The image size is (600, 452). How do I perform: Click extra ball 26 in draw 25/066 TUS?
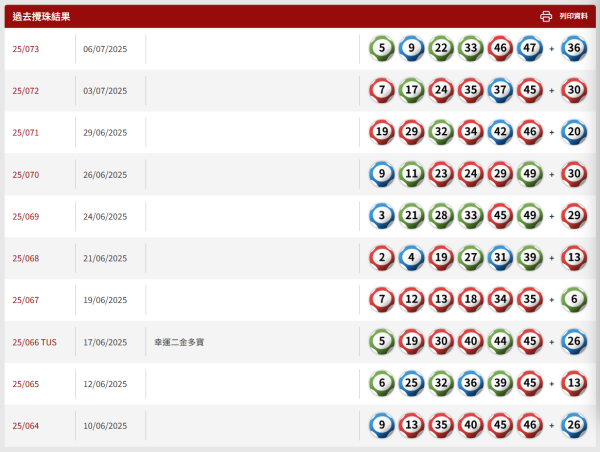[x=574, y=341]
